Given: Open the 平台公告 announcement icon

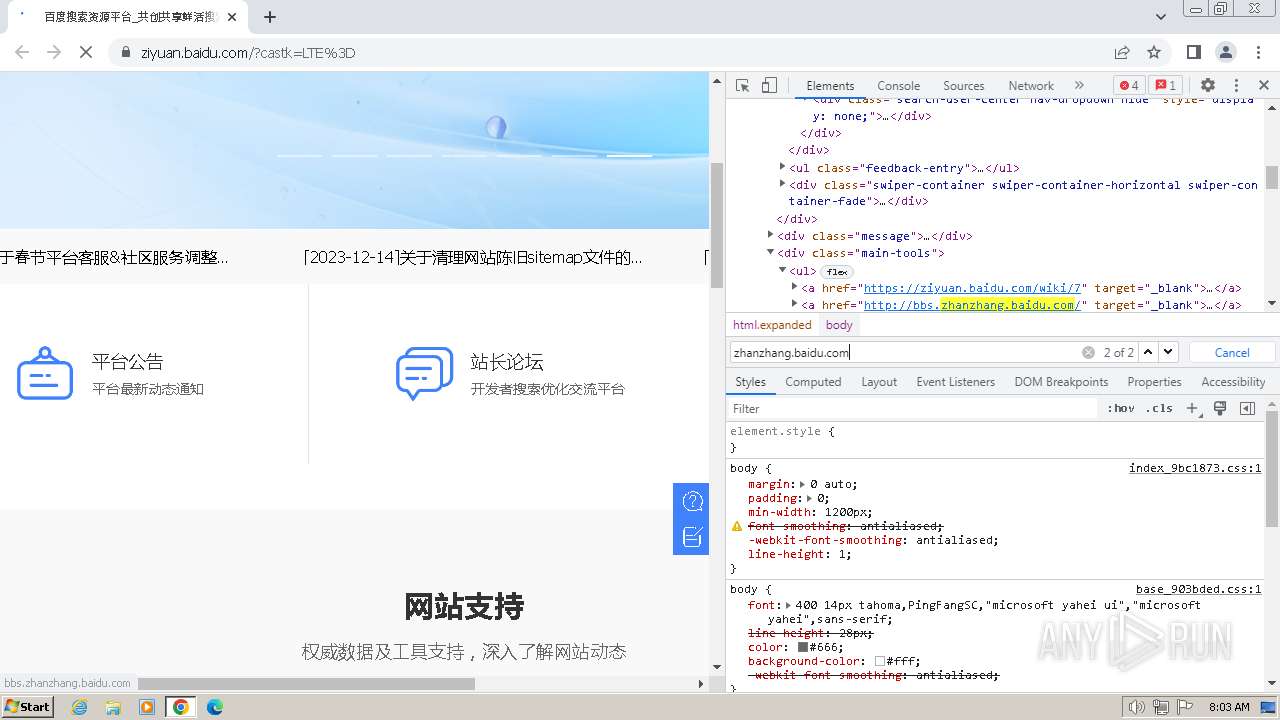Looking at the screenshot, I should (45, 374).
